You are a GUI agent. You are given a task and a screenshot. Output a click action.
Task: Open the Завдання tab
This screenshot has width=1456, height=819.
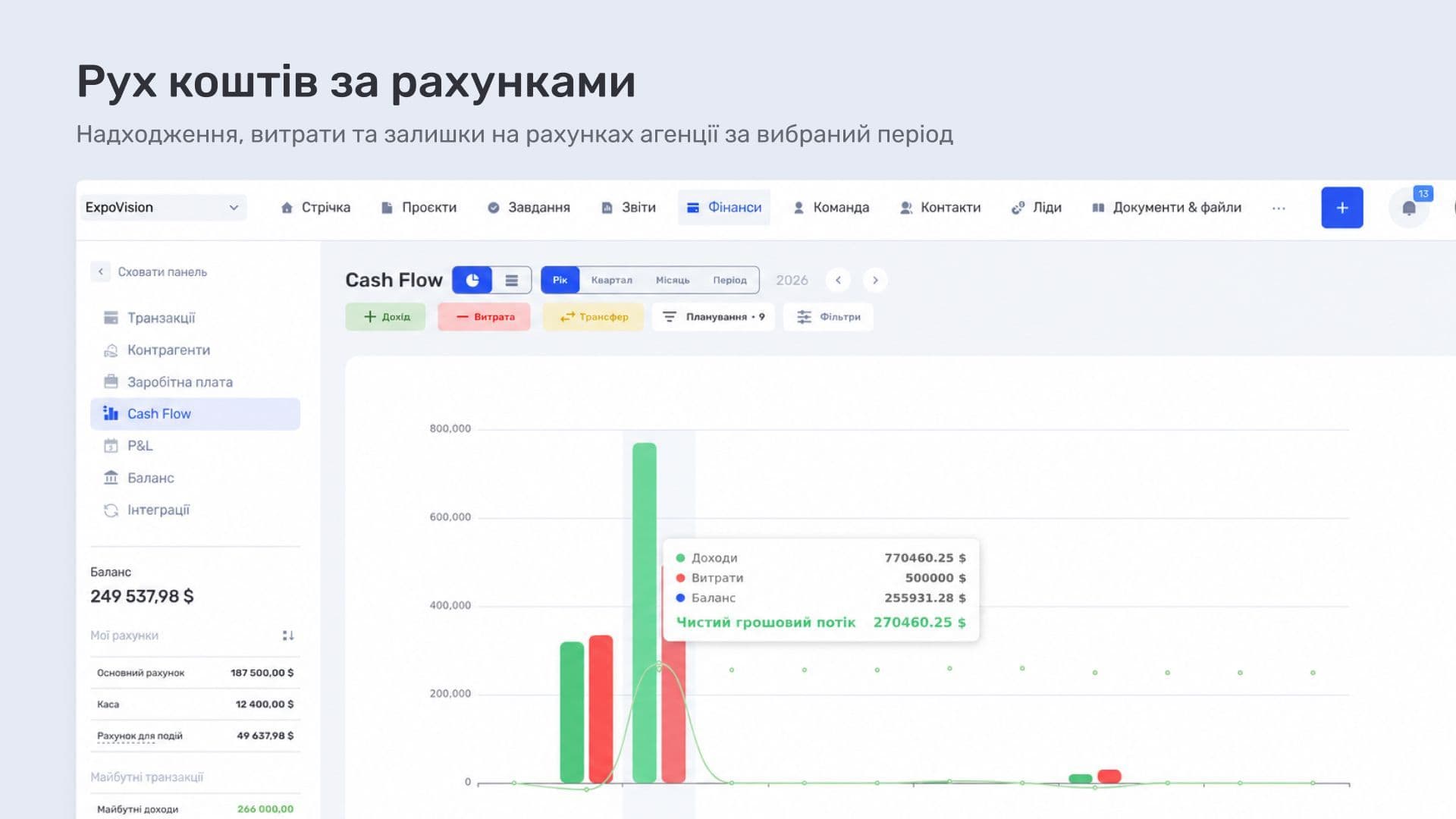click(529, 207)
